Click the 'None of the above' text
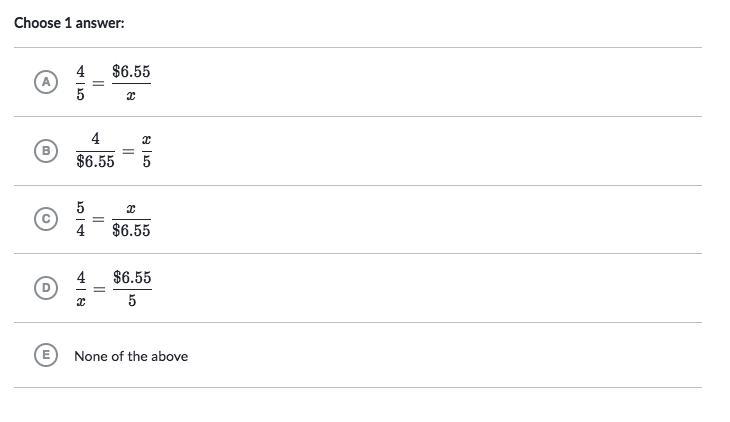The height and width of the screenshot is (422, 730). point(131,356)
